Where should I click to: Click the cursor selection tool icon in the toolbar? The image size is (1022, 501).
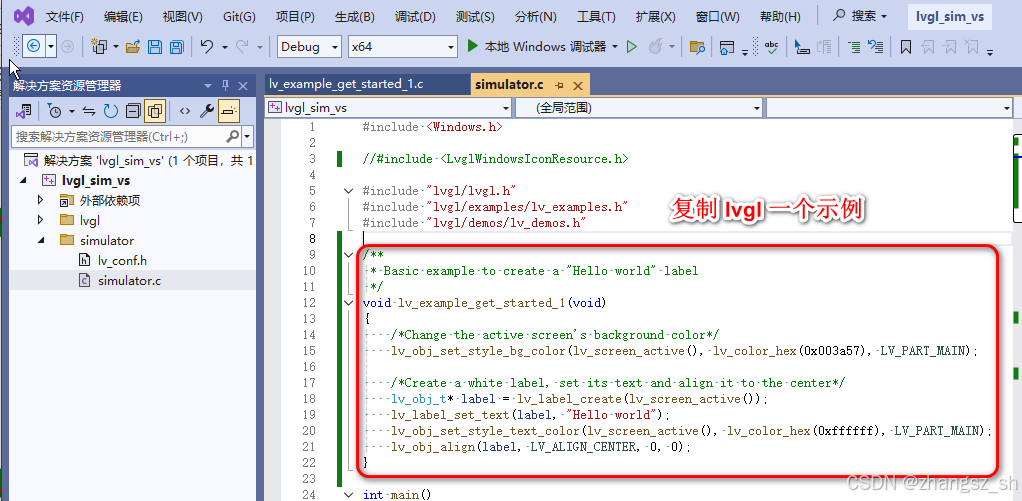pos(802,47)
